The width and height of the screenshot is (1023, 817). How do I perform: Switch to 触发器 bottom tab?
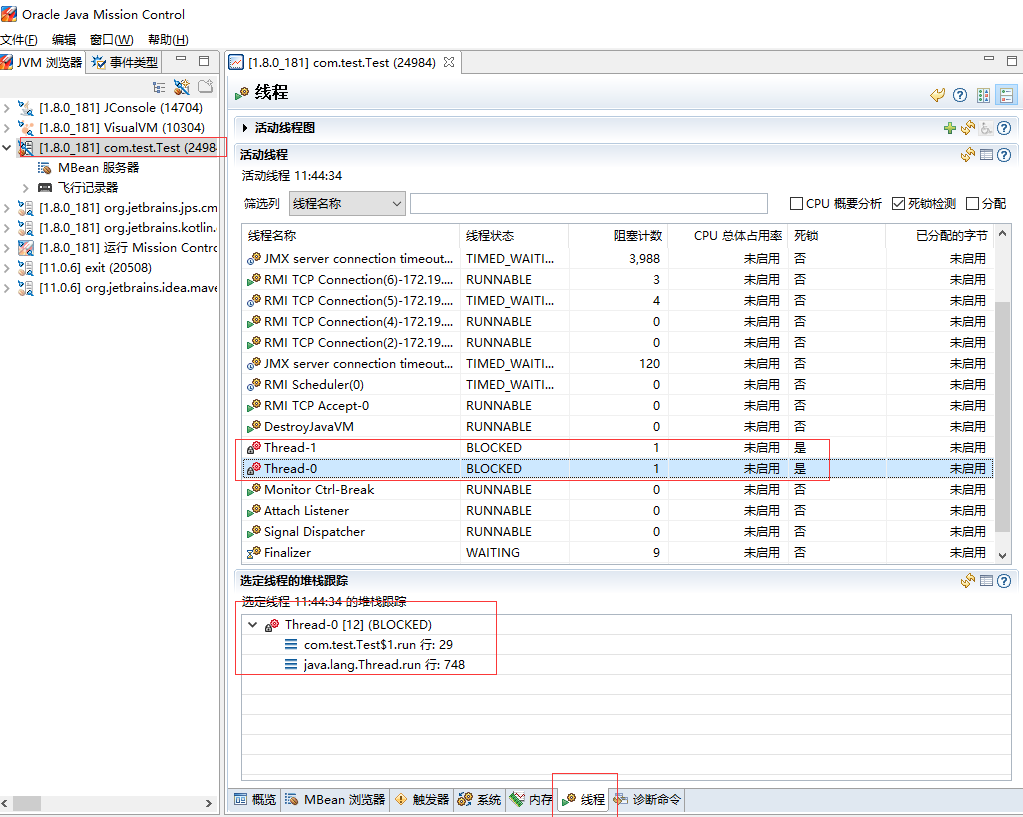(422, 799)
